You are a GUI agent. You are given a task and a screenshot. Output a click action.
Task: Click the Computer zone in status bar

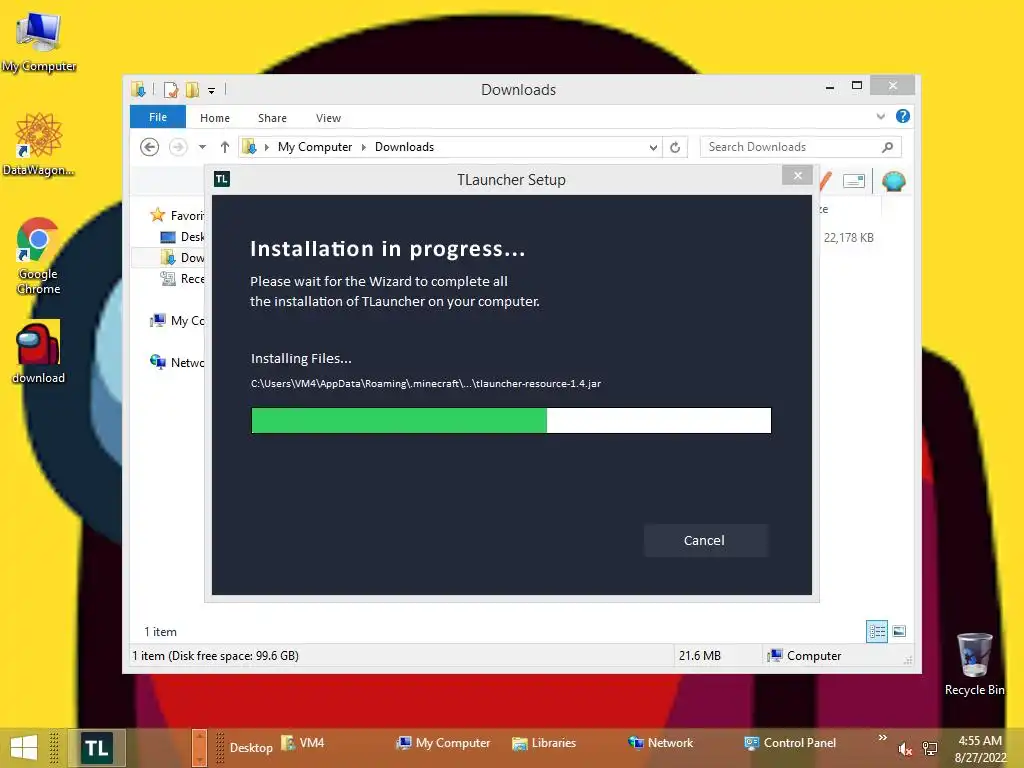(x=805, y=656)
